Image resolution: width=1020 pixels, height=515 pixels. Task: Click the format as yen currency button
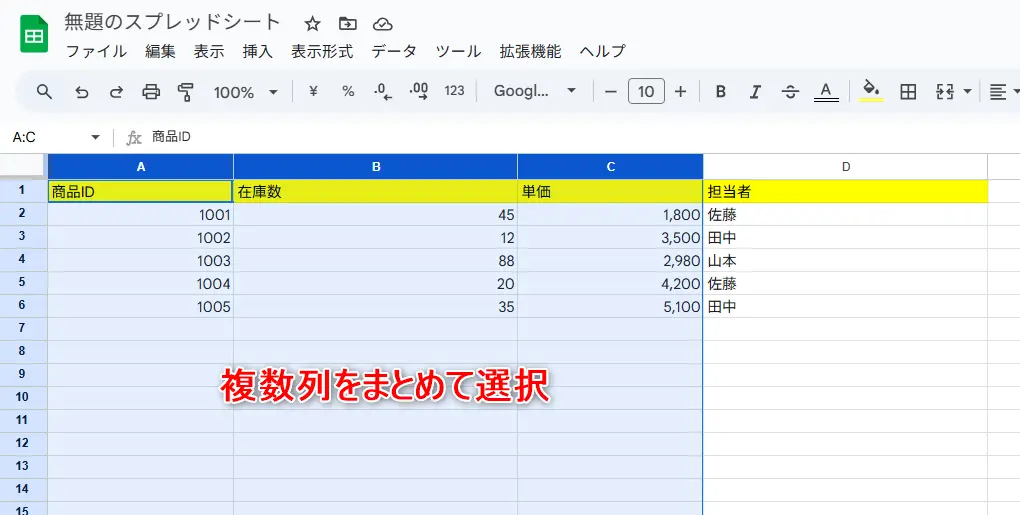click(x=313, y=91)
